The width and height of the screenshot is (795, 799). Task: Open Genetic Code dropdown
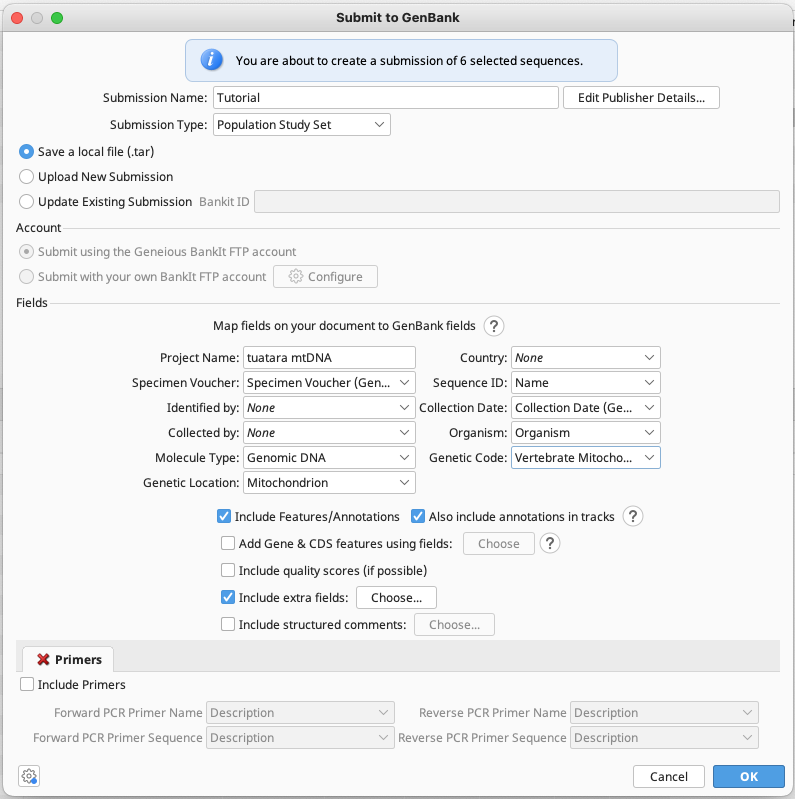pyautogui.click(x=586, y=458)
